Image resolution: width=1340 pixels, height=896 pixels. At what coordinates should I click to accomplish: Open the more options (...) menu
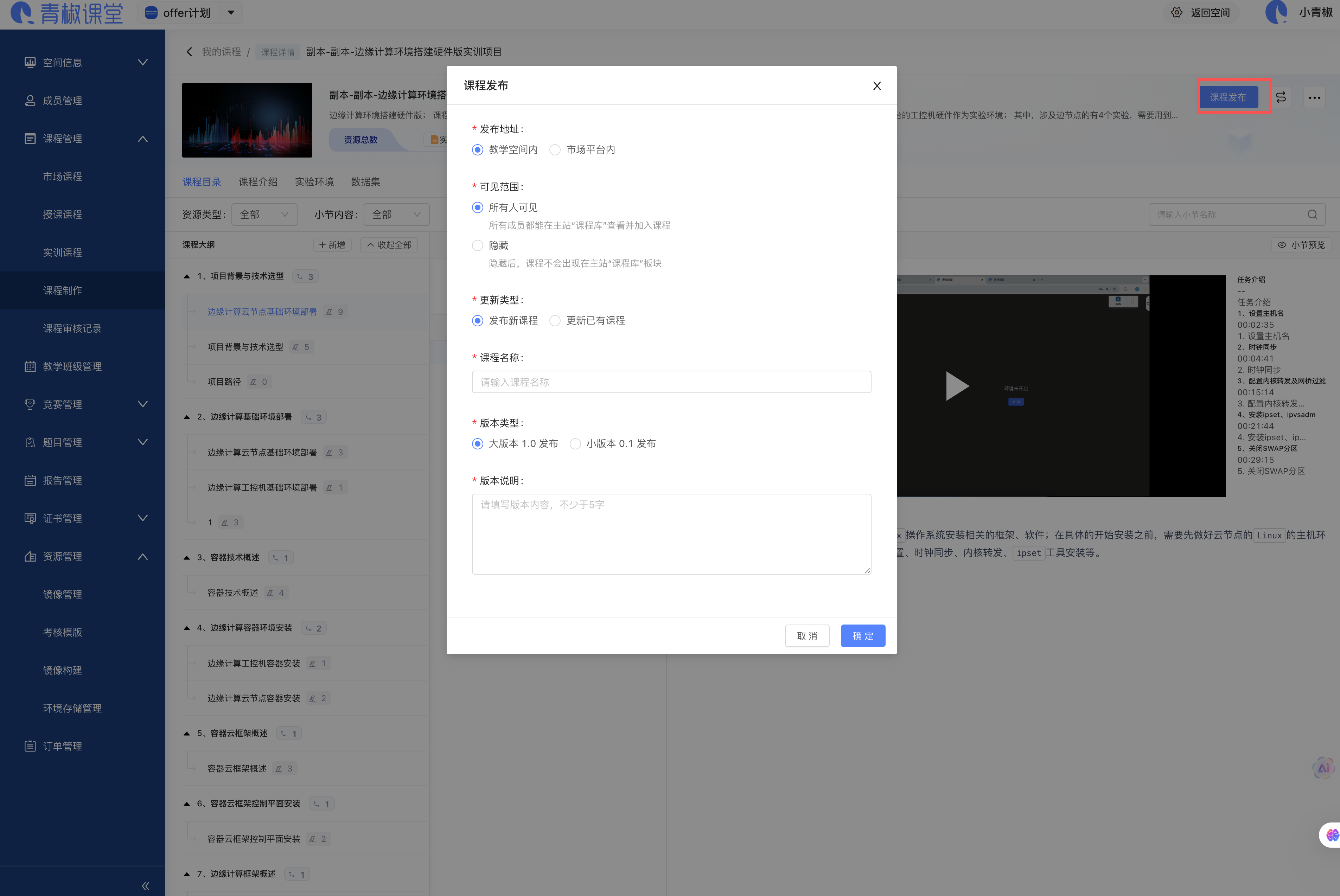[x=1314, y=97]
